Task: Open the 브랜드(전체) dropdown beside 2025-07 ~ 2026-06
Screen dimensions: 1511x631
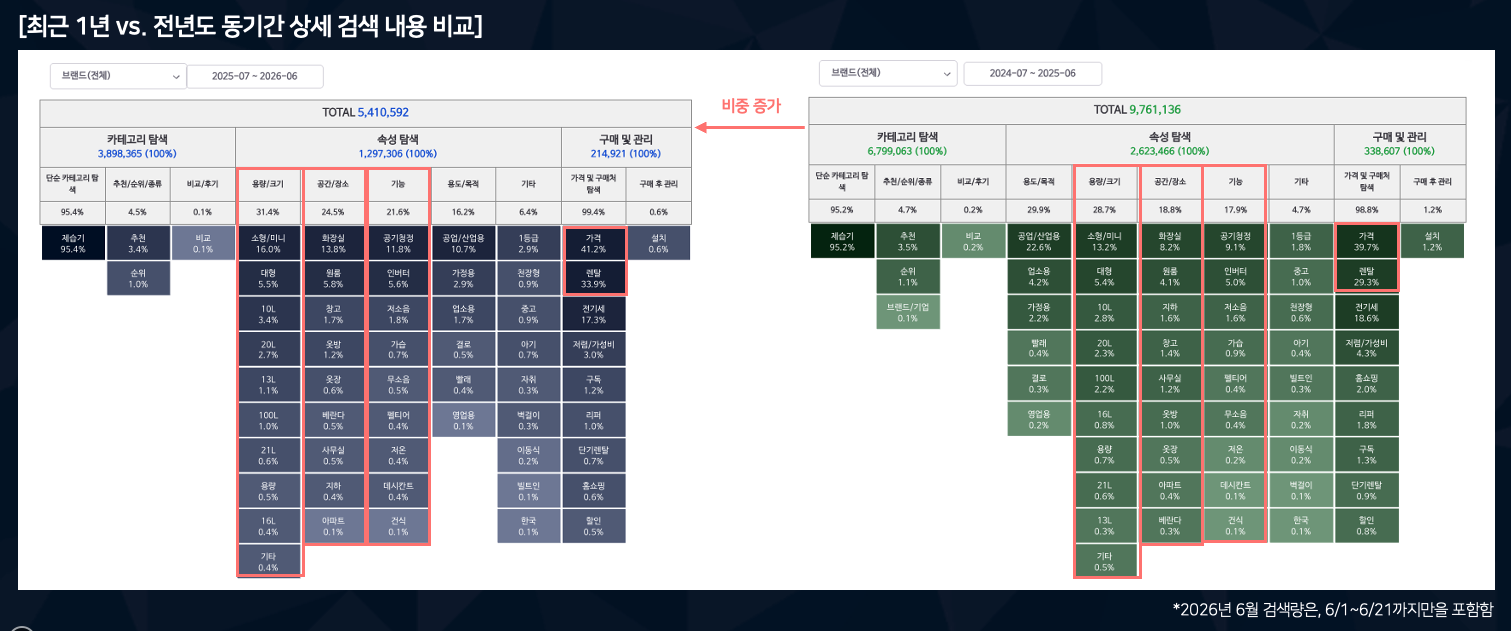Action: 118,76
